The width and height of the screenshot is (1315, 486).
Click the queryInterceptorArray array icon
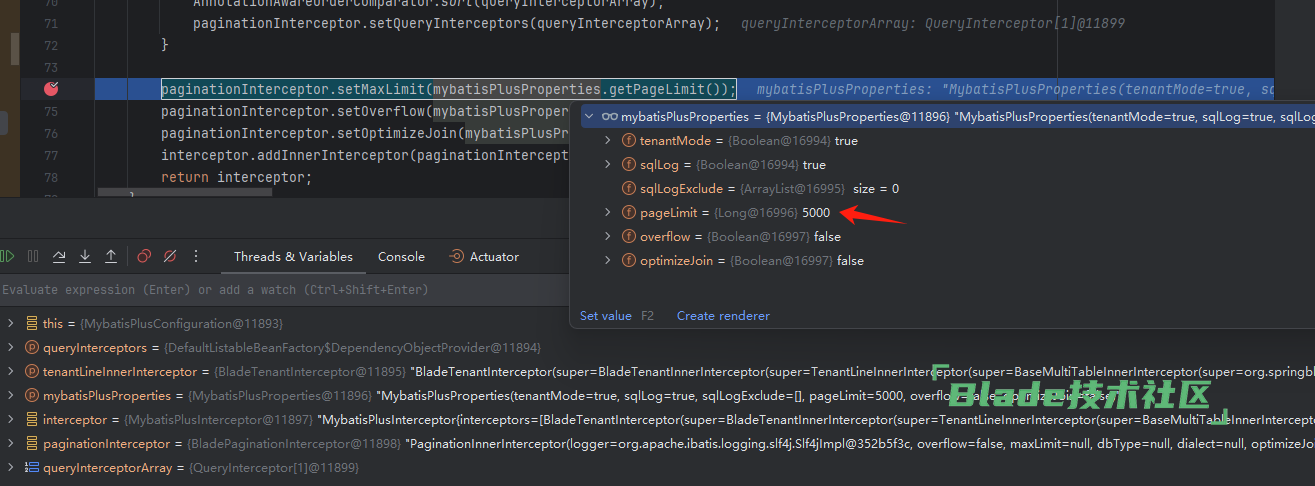tap(31, 468)
